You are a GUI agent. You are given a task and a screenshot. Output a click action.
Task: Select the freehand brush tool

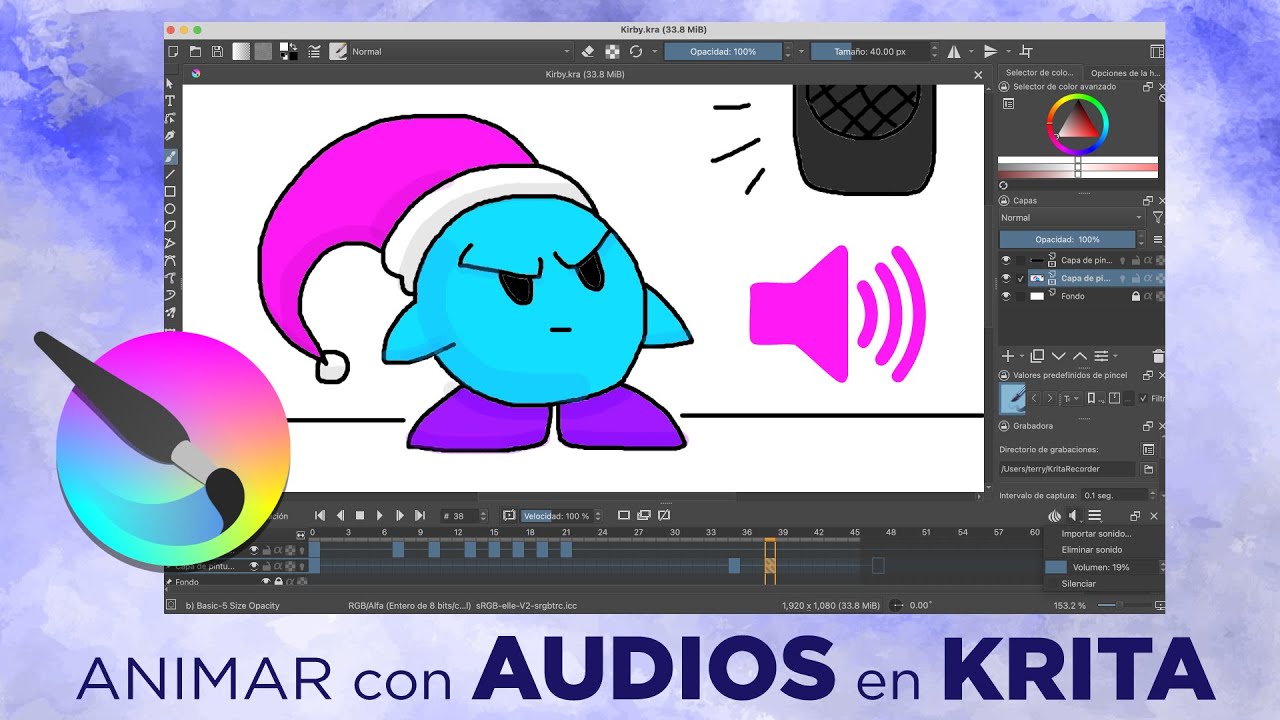(x=170, y=156)
